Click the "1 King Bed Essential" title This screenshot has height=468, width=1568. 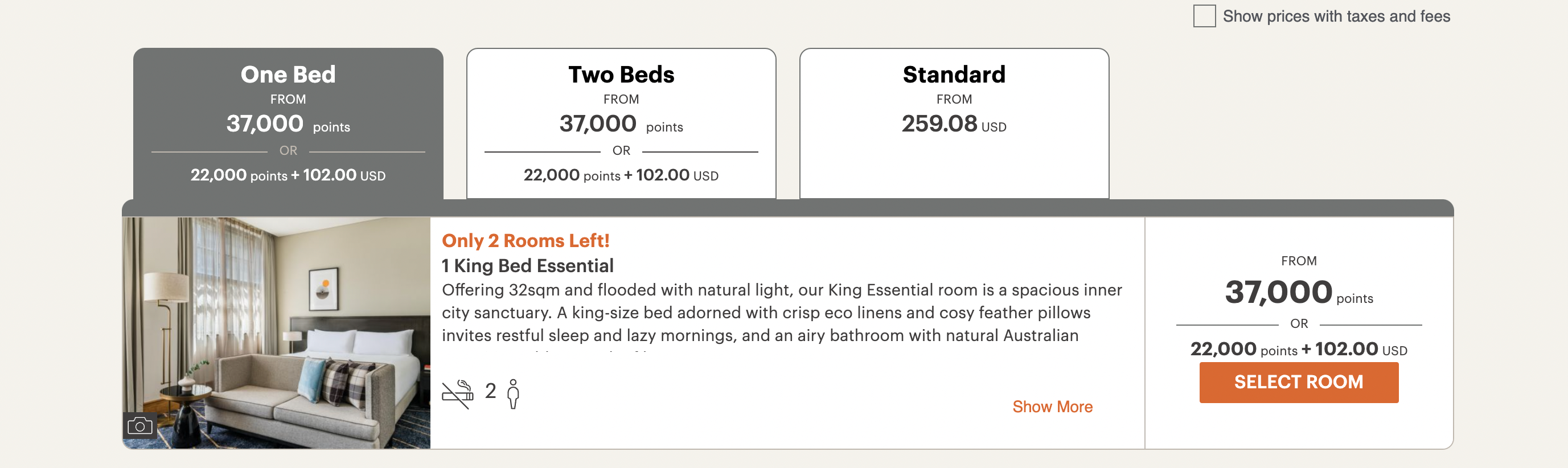pos(527,266)
